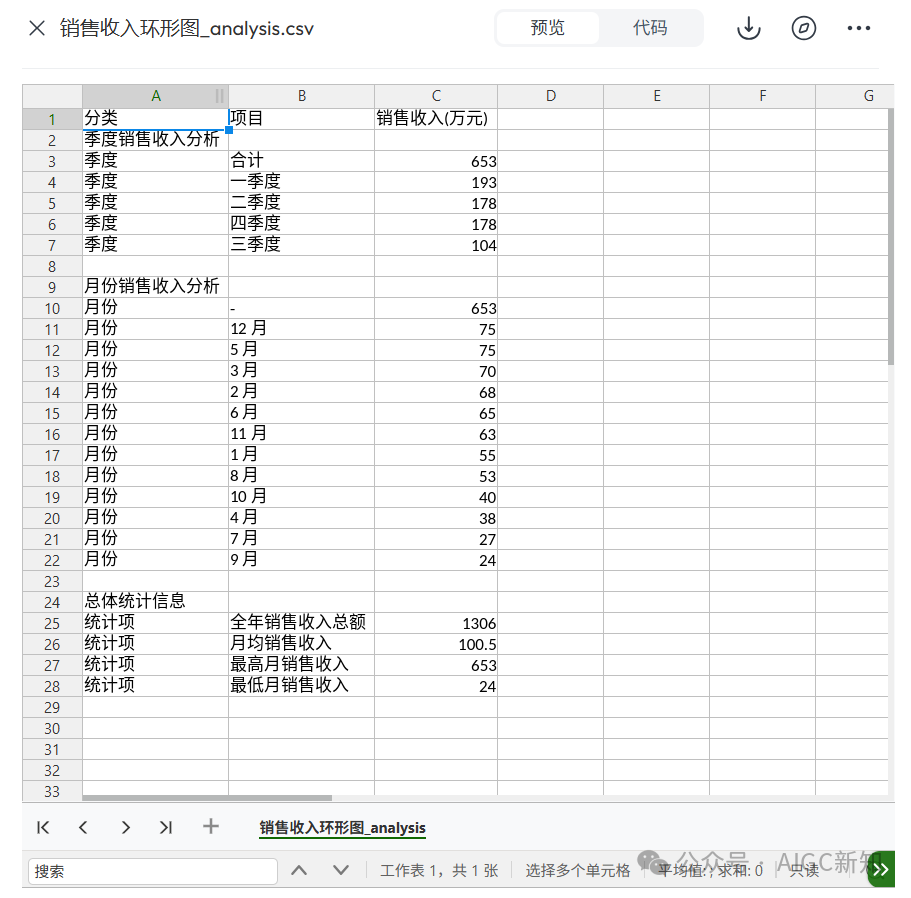Jump to last worksheet navigation icon
This screenshot has width=911, height=898.
tap(166, 827)
